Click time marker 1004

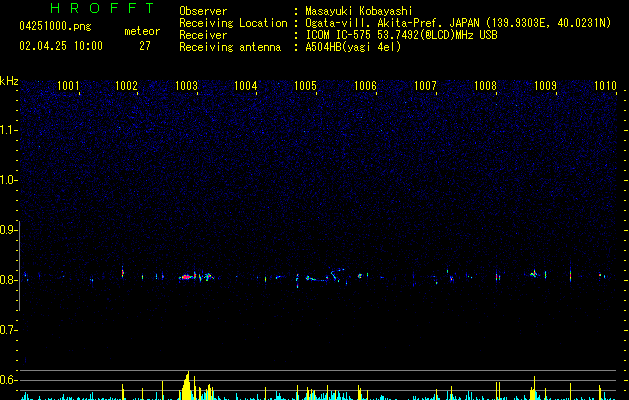click(x=246, y=85)
